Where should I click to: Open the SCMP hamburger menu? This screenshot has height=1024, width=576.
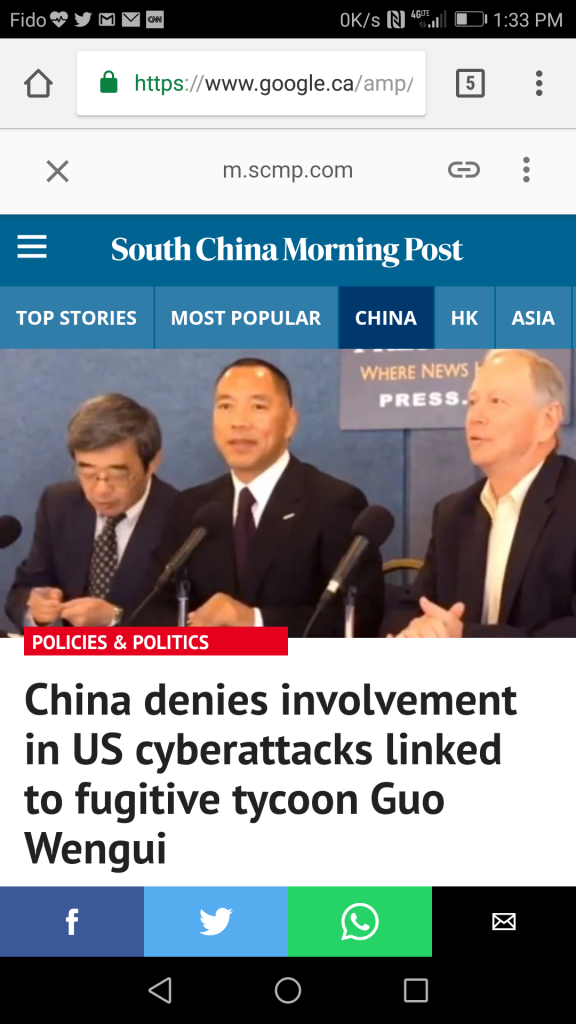31,248
